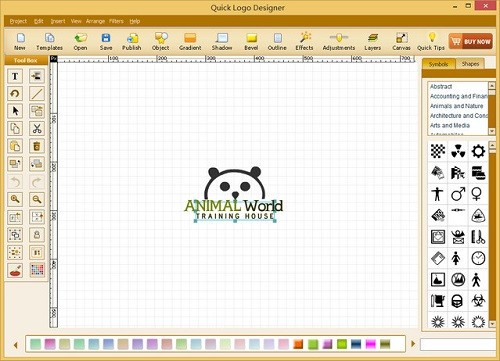Open the Layers toolbar option
The height and width of the screenshot is (361, 500).
point(373,41)
